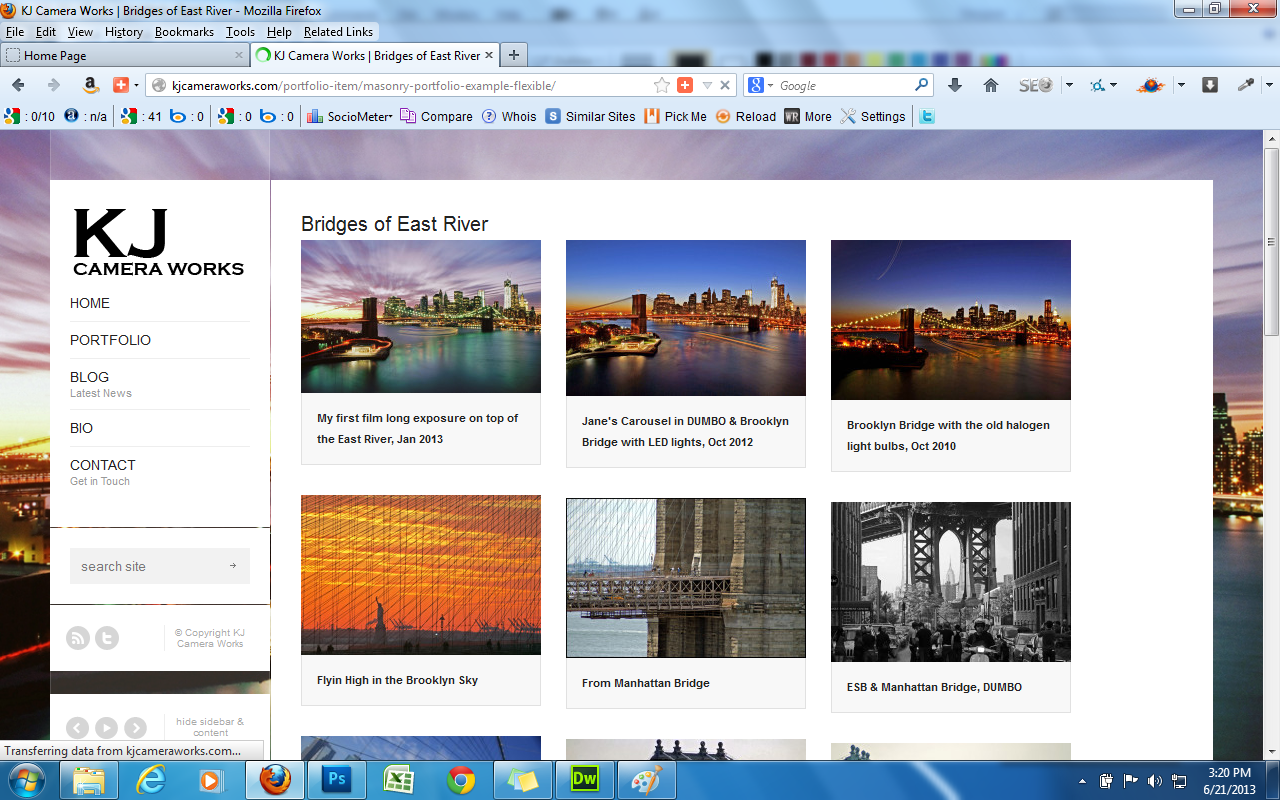Open the toolbar Settings button

tap(873, 116)
